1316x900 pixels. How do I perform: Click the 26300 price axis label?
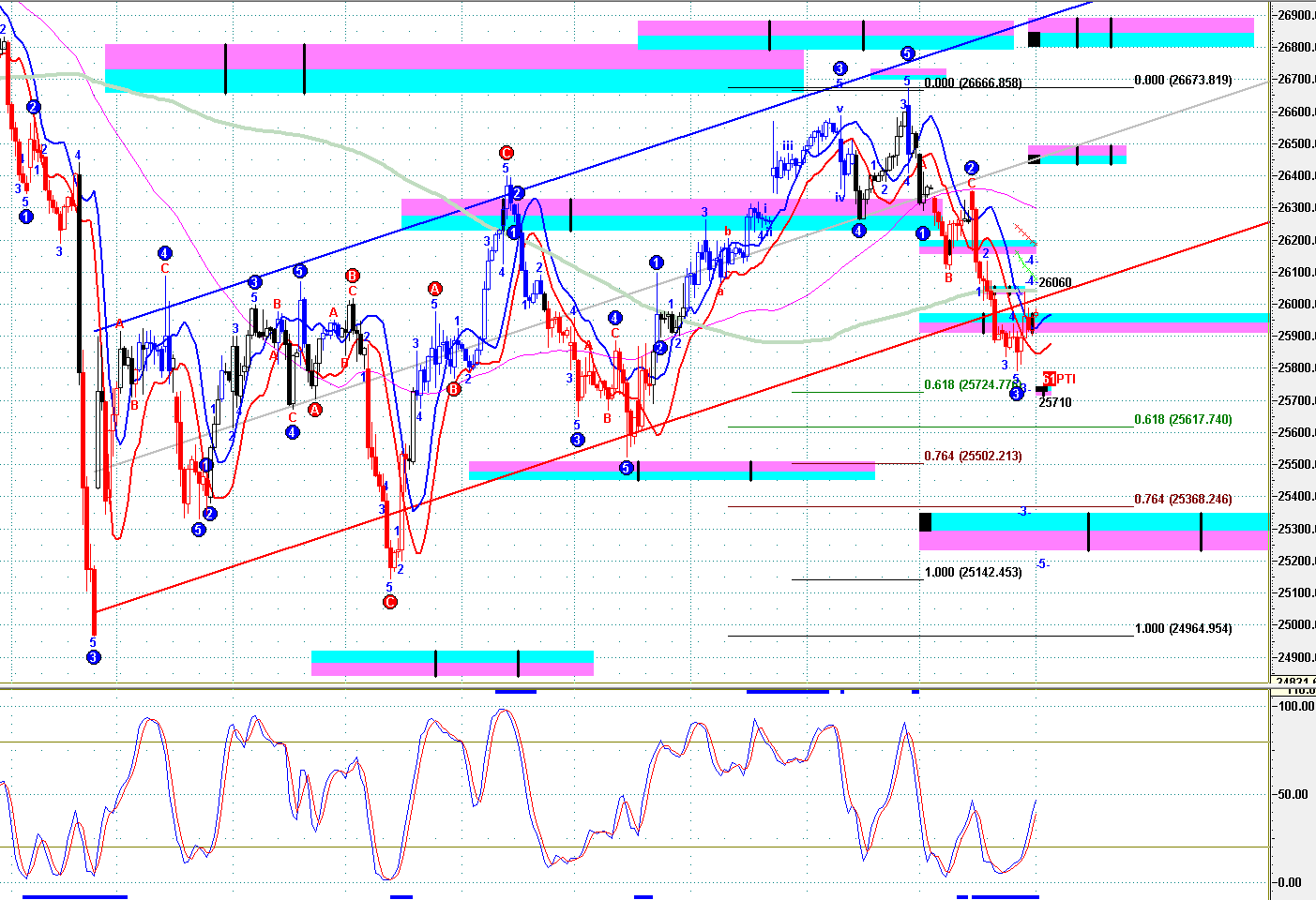click(1295, 207)
